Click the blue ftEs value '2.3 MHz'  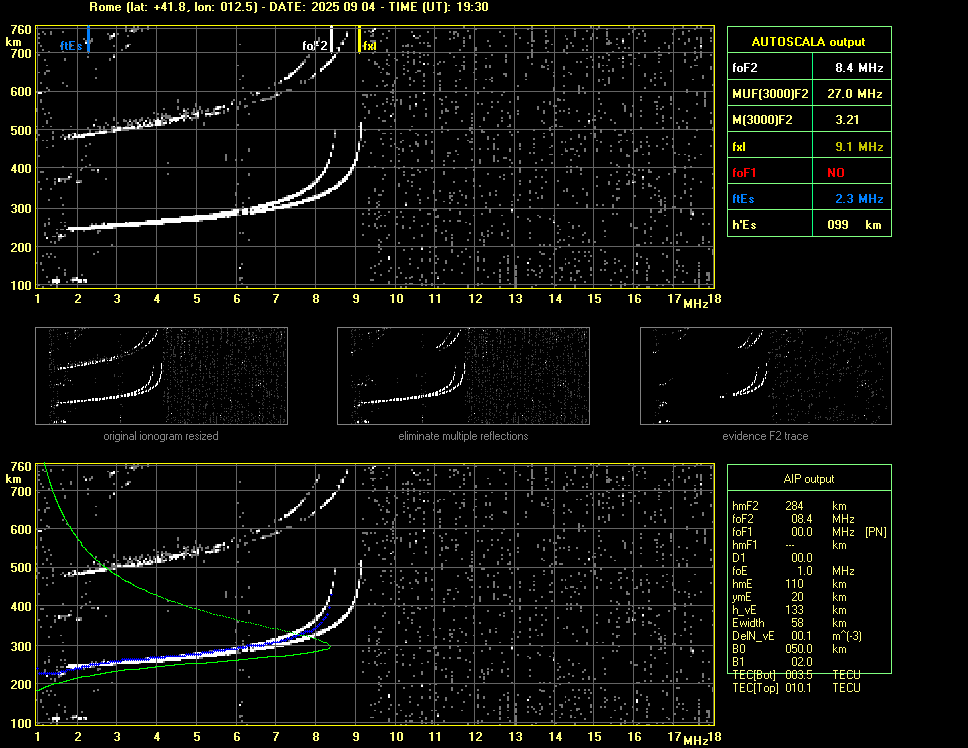click(x=859, y=199)
